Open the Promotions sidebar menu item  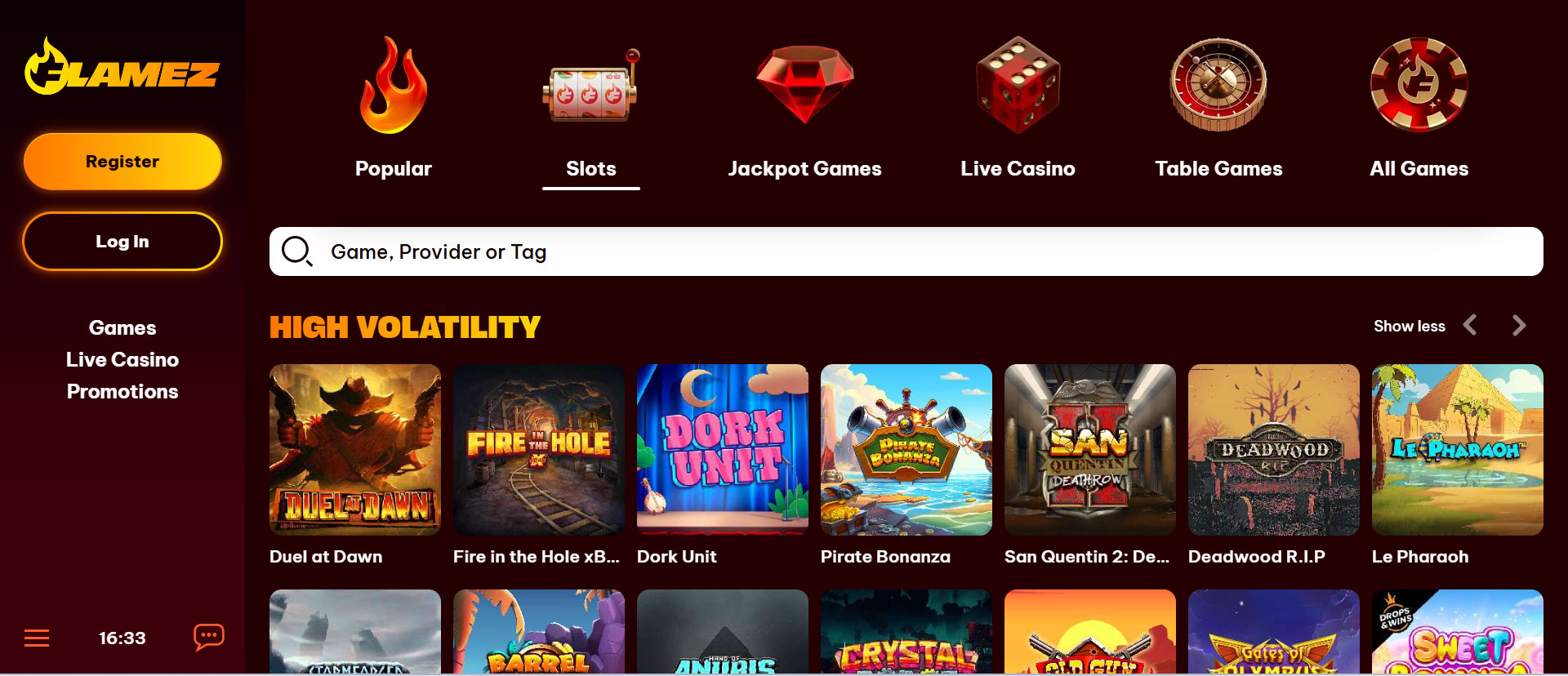[122, 392]
